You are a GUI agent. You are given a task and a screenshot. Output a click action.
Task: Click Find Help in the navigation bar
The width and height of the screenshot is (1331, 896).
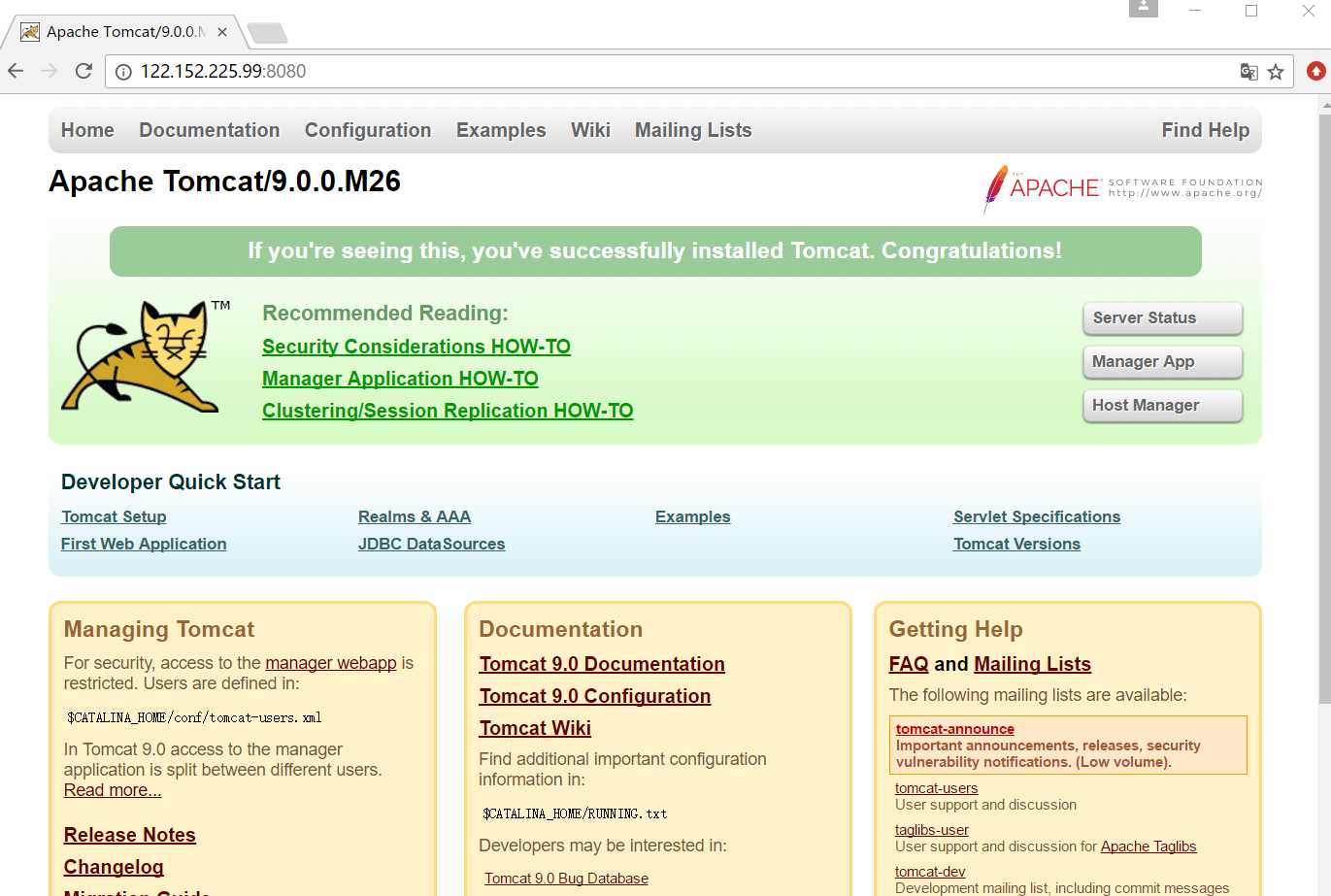coord(1205,130)
